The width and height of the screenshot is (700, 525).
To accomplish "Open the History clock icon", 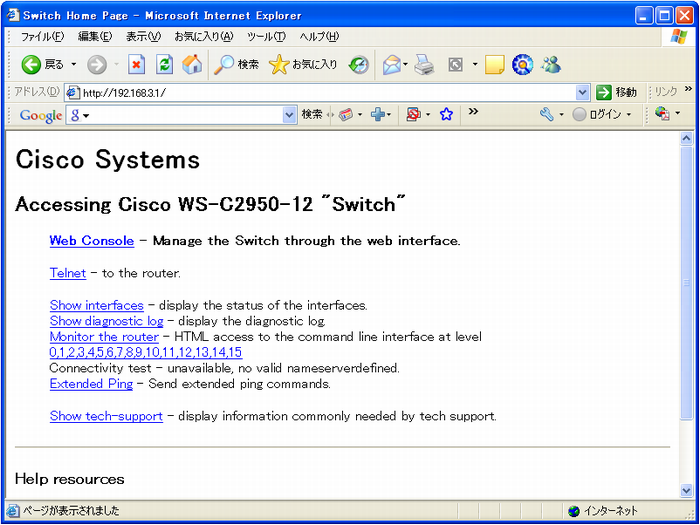I will click(x=359, y=65).
